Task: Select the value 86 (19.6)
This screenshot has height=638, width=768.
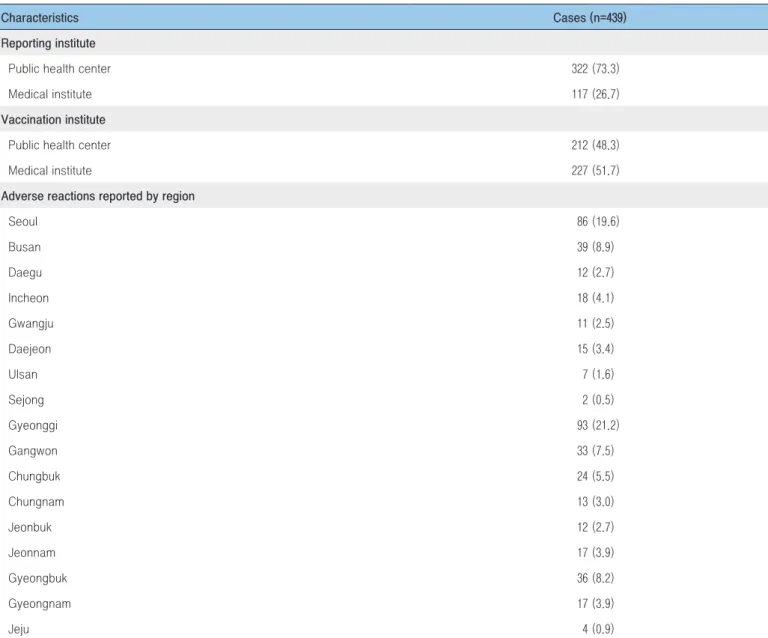Action: 598,221
